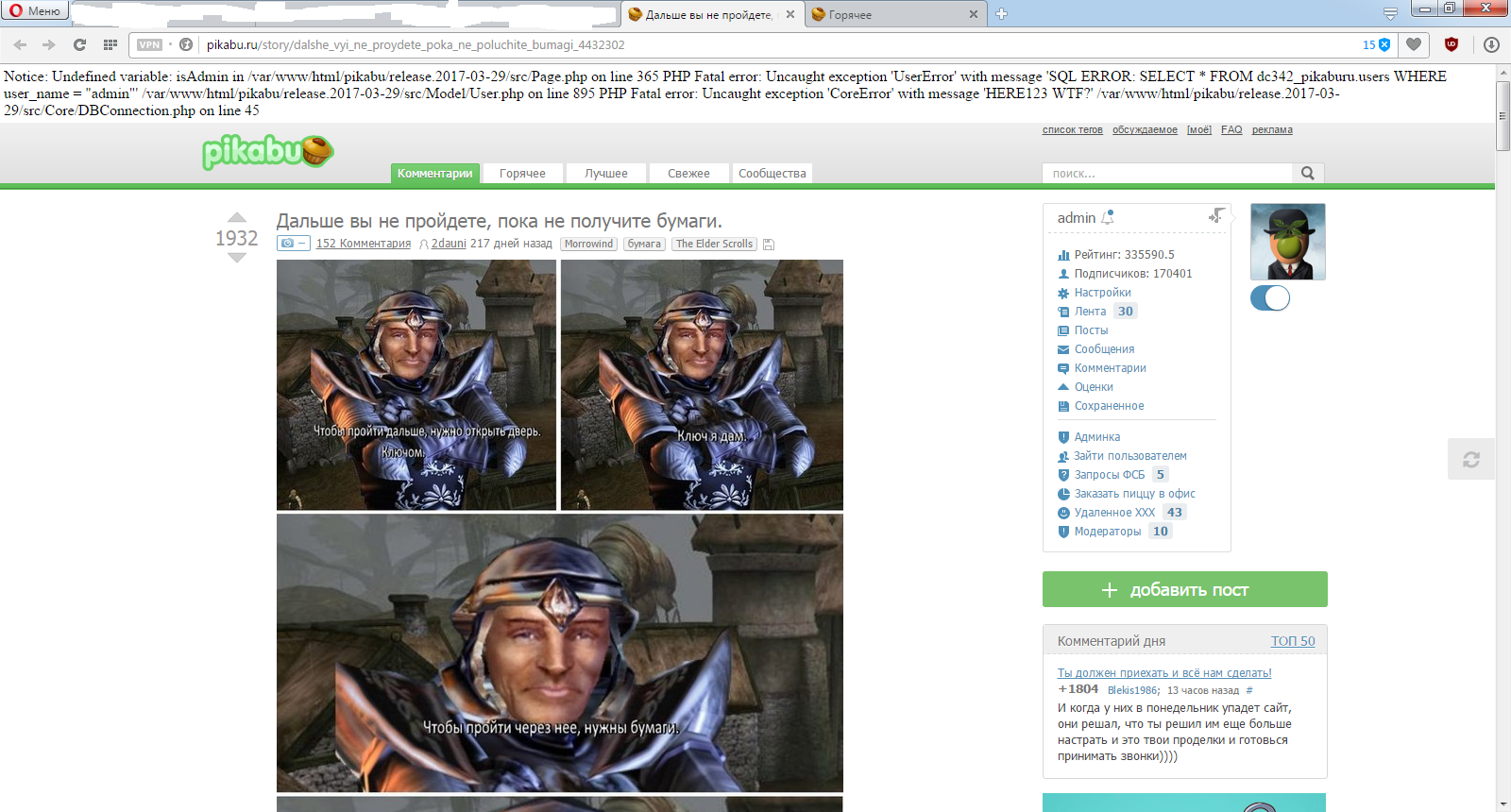This screenshot has width=1511, height=812.
Task: Open the uBlock Origin extension icon
Action: click(x=1452, y=44)
